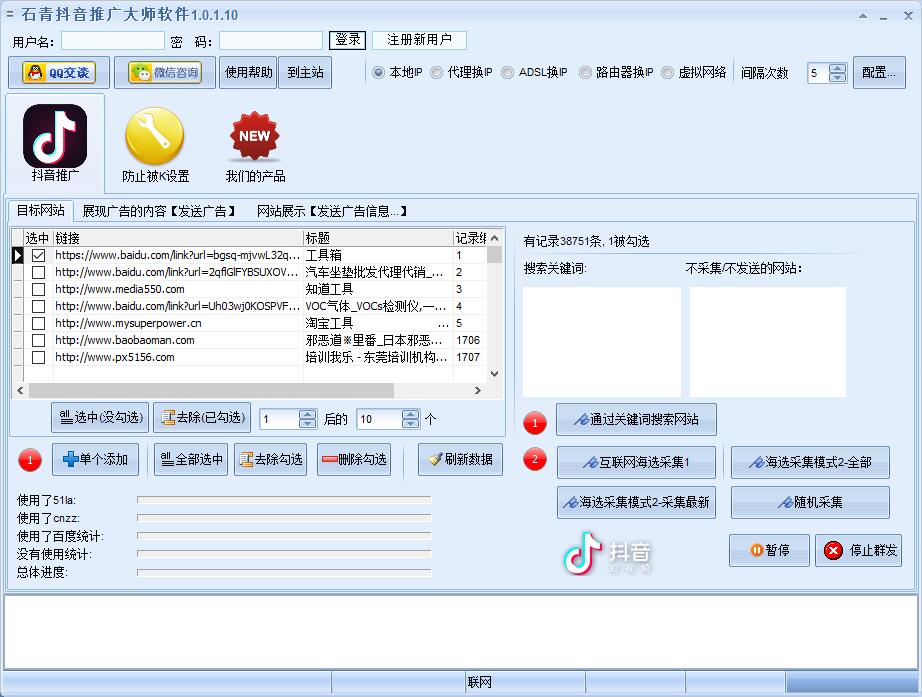The width and height of the screenshot is (922, 697).
Task: Click 海选采集模式2-全部 button
Action: [810, 462]
